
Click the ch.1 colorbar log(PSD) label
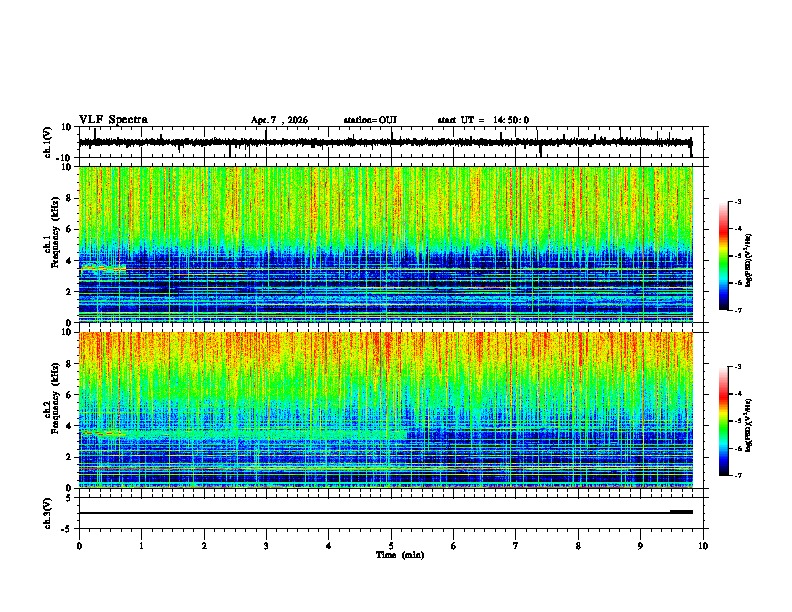(x=748, y=260)
